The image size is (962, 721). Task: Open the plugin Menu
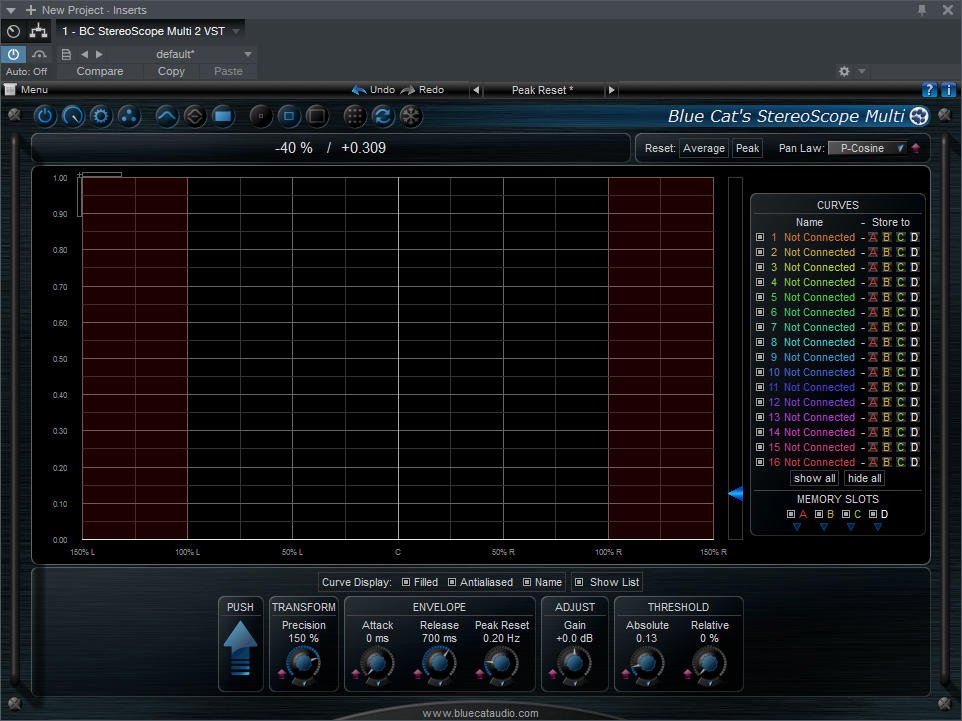(28, 90)
